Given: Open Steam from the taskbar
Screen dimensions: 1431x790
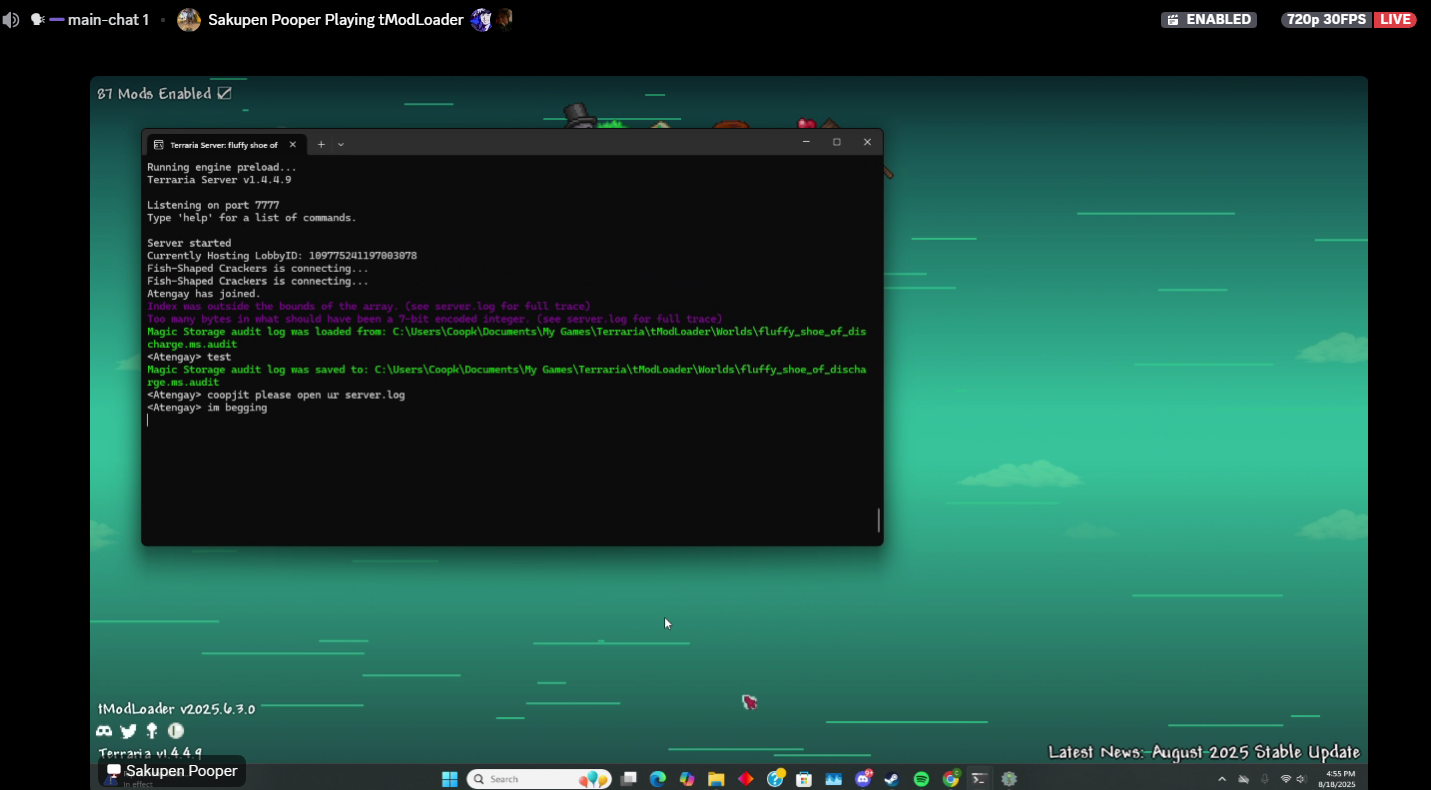Looking at the screenshot, I should (891, 779).
